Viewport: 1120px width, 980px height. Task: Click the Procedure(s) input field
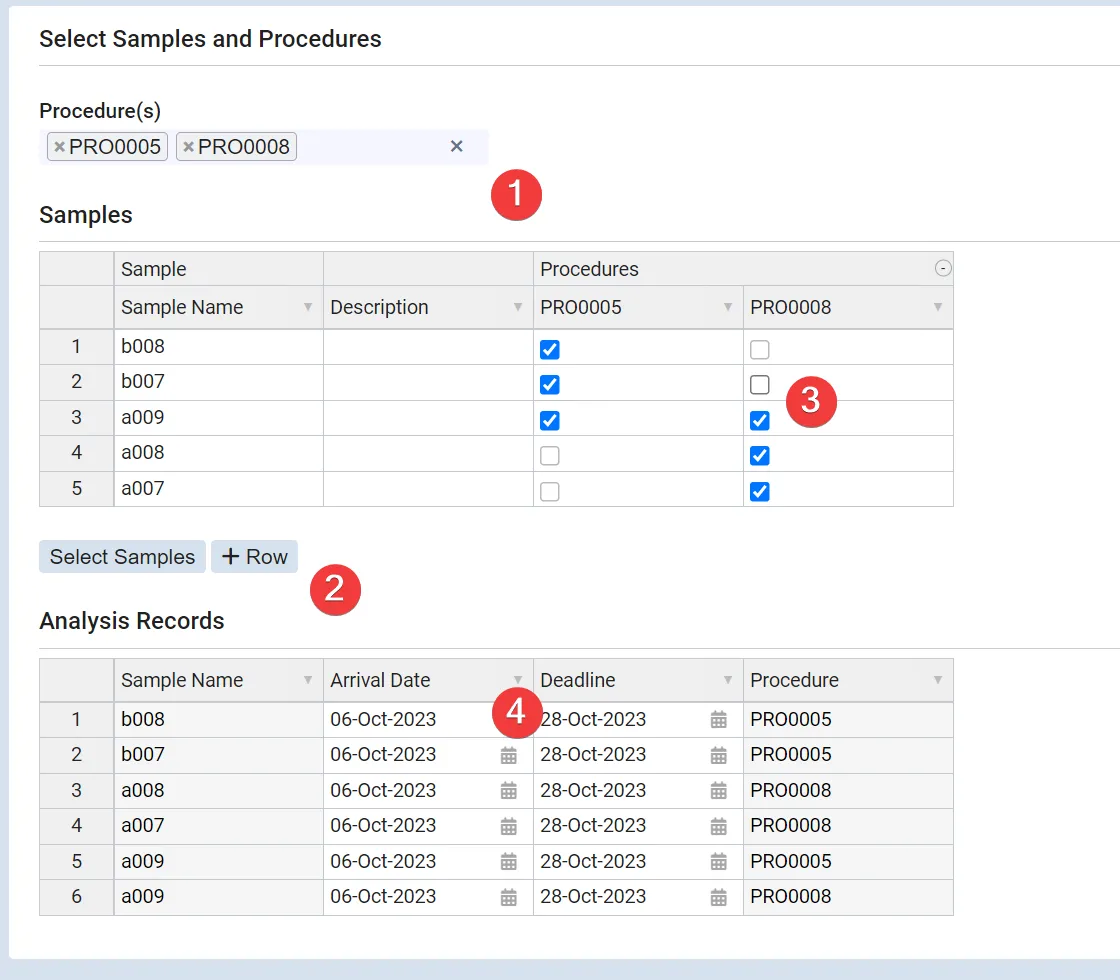pyautogui.click(x=370, y=147)
